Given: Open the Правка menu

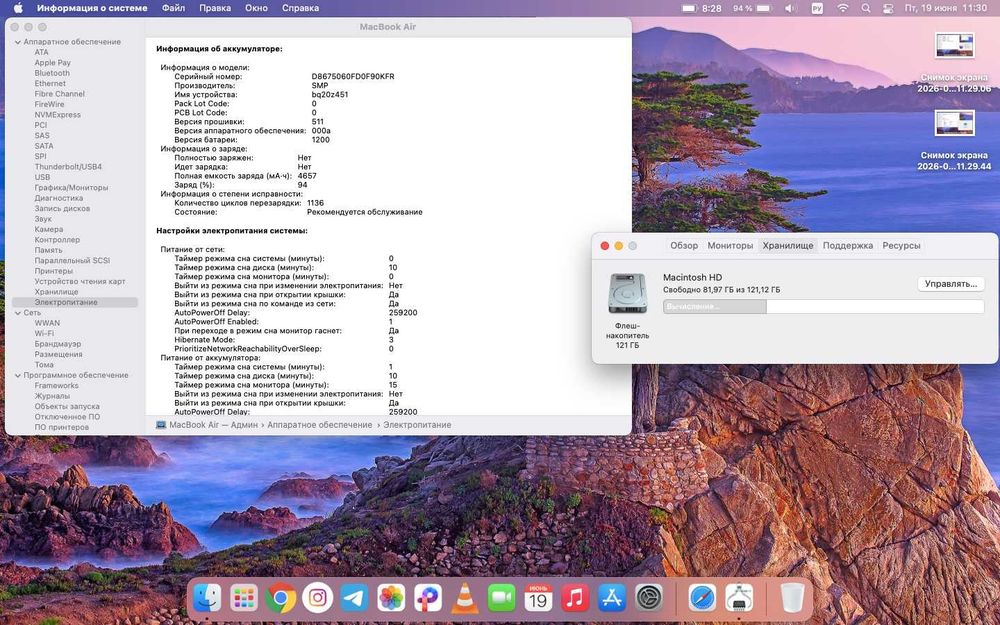Looking at the screenshot, I should click(x=215, y=8).
